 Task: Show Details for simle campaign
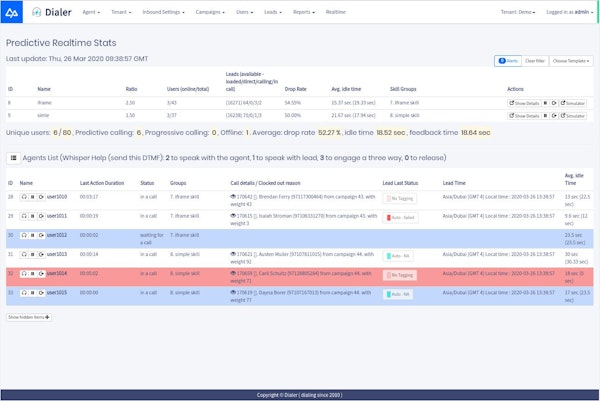click(x=524, y=116)
